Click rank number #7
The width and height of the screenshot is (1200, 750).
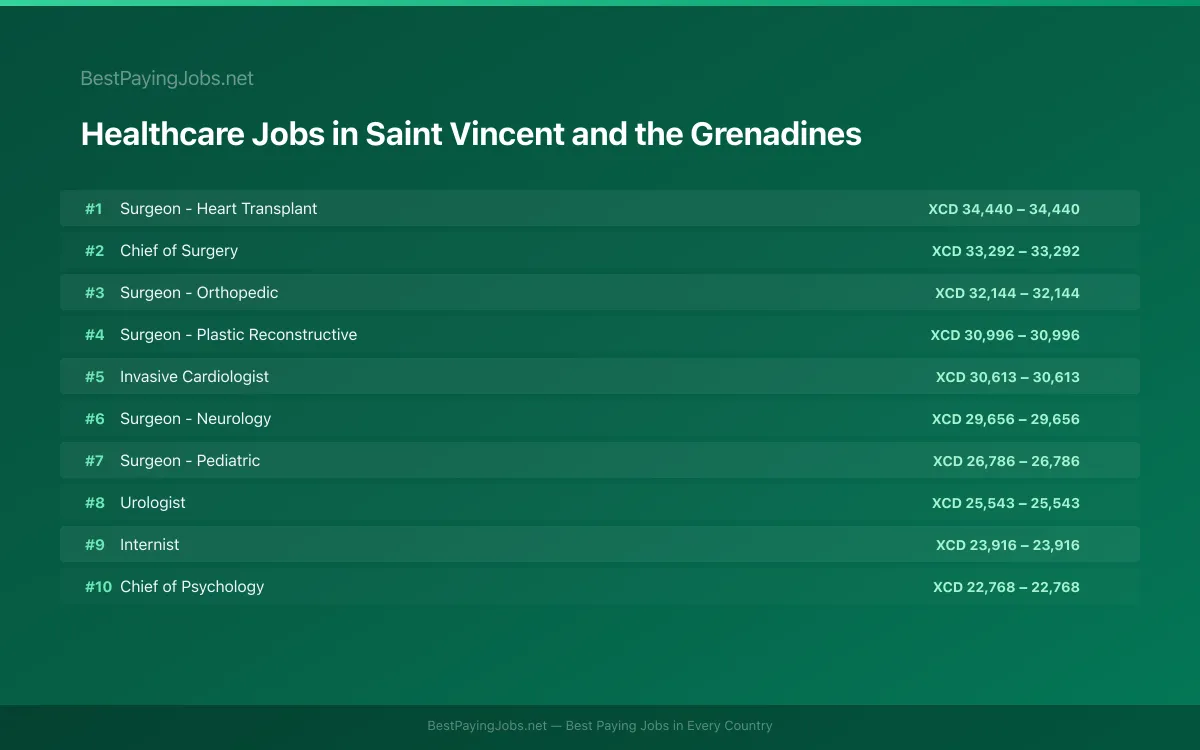[x=94, y=461]
